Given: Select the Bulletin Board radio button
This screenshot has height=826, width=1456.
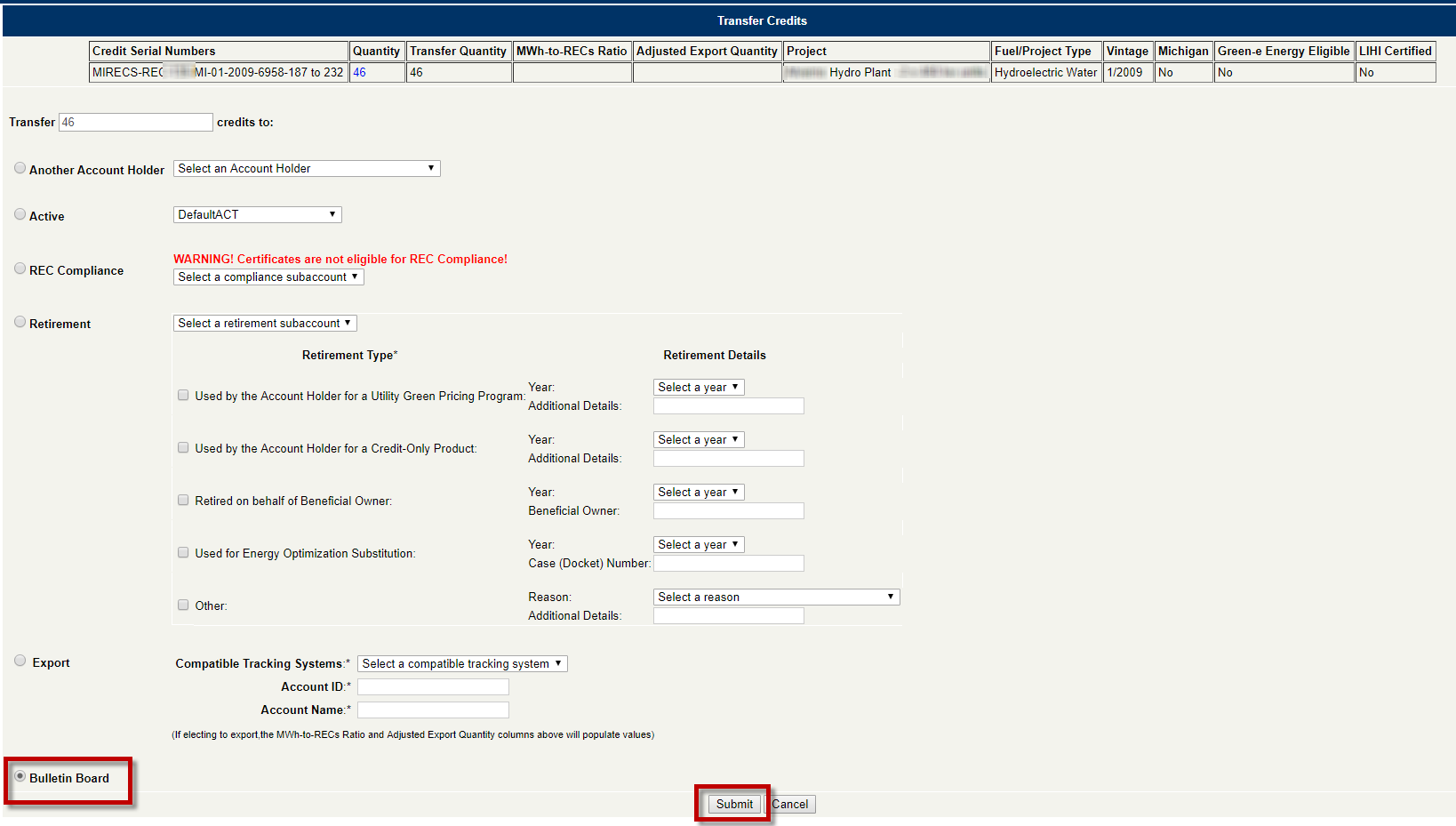Looking at the screenshot, I should pyautogui.click(x=20, y=776).
